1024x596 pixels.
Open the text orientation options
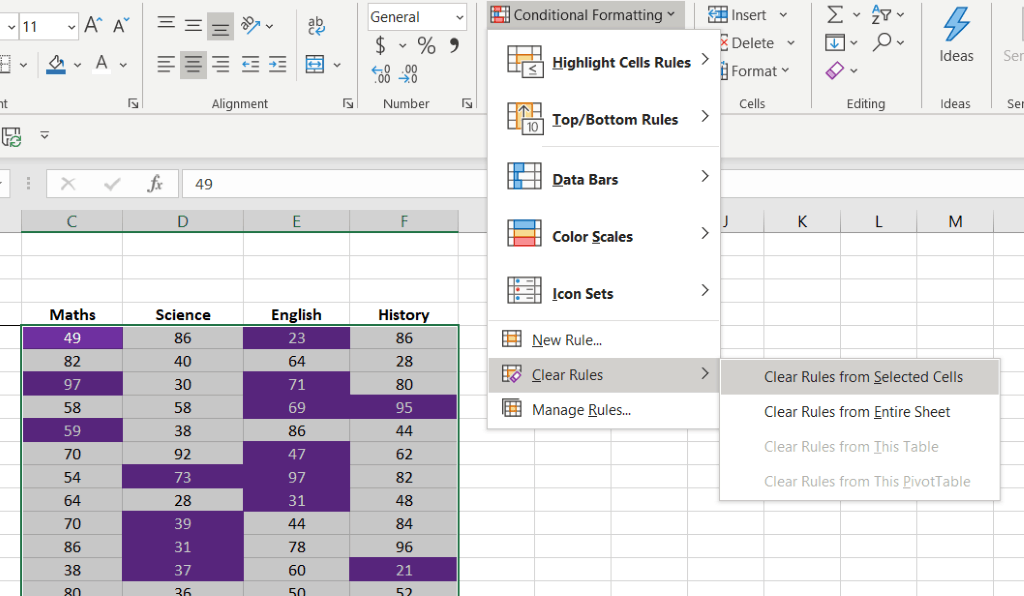[257, 26]
